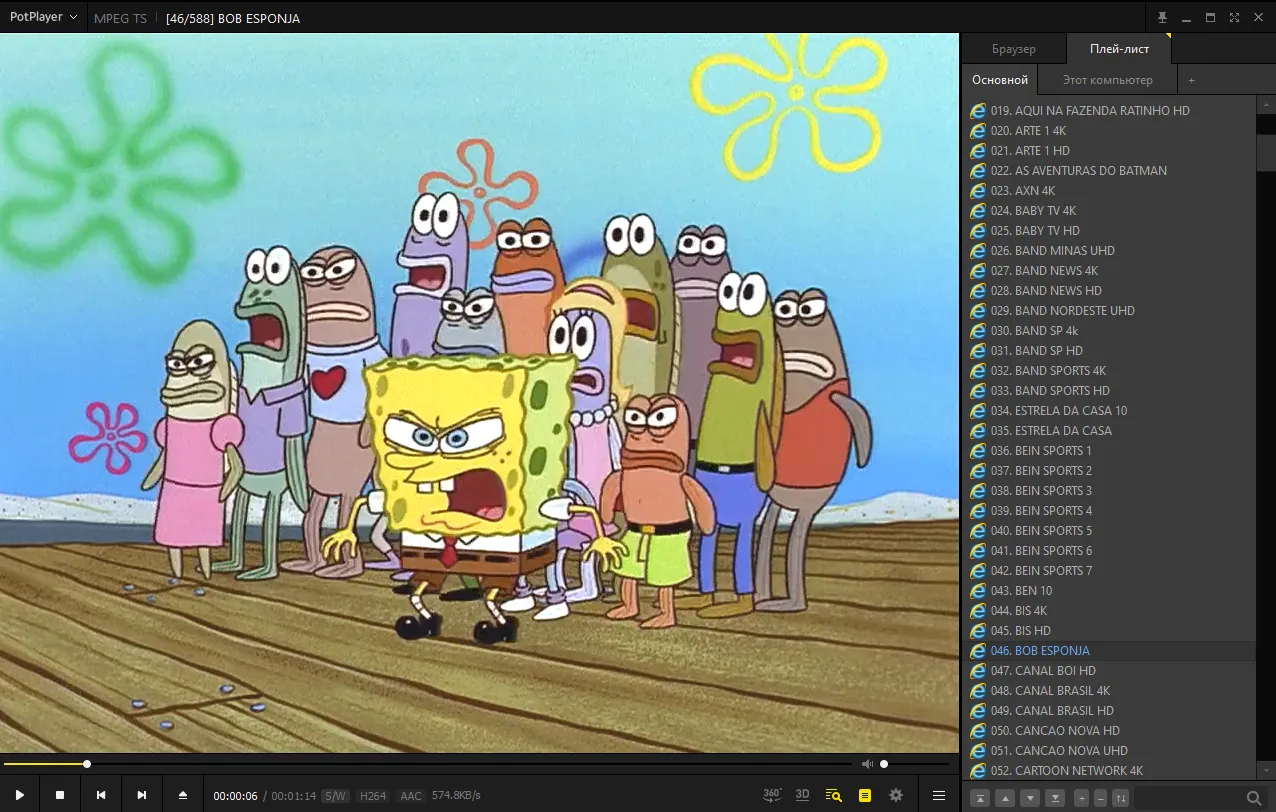1276x812 pixels.
Task: Toggle S/W decoder indicator
Action: click(x=335, y=796)
